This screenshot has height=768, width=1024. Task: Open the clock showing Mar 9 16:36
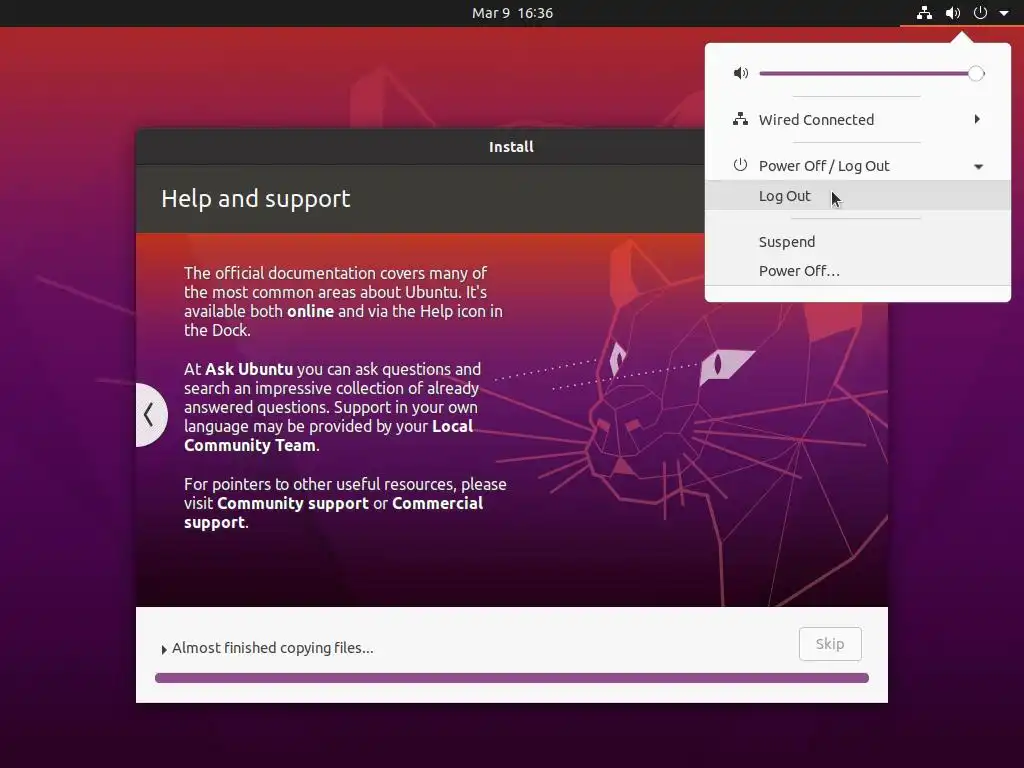coord(512,13)
